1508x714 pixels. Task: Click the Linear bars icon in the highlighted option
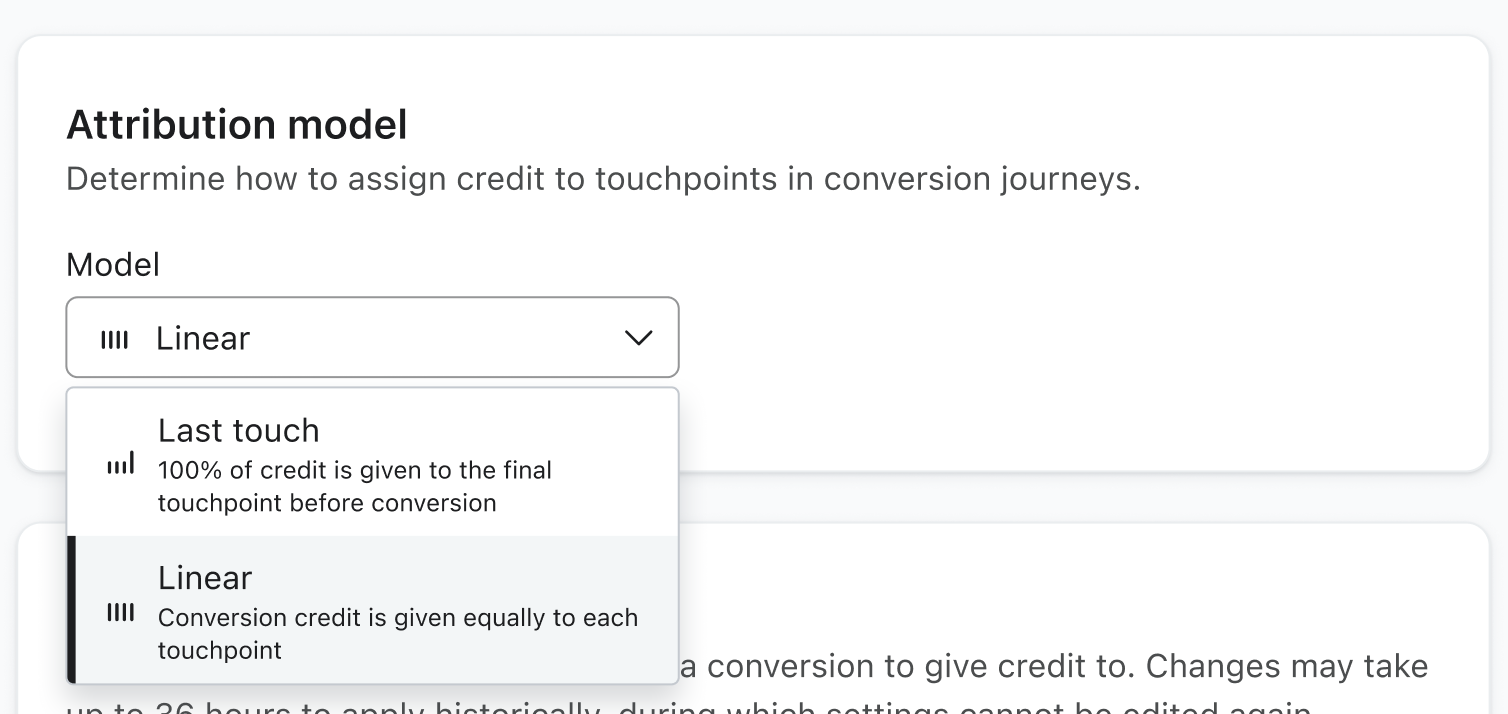(121, 613)
